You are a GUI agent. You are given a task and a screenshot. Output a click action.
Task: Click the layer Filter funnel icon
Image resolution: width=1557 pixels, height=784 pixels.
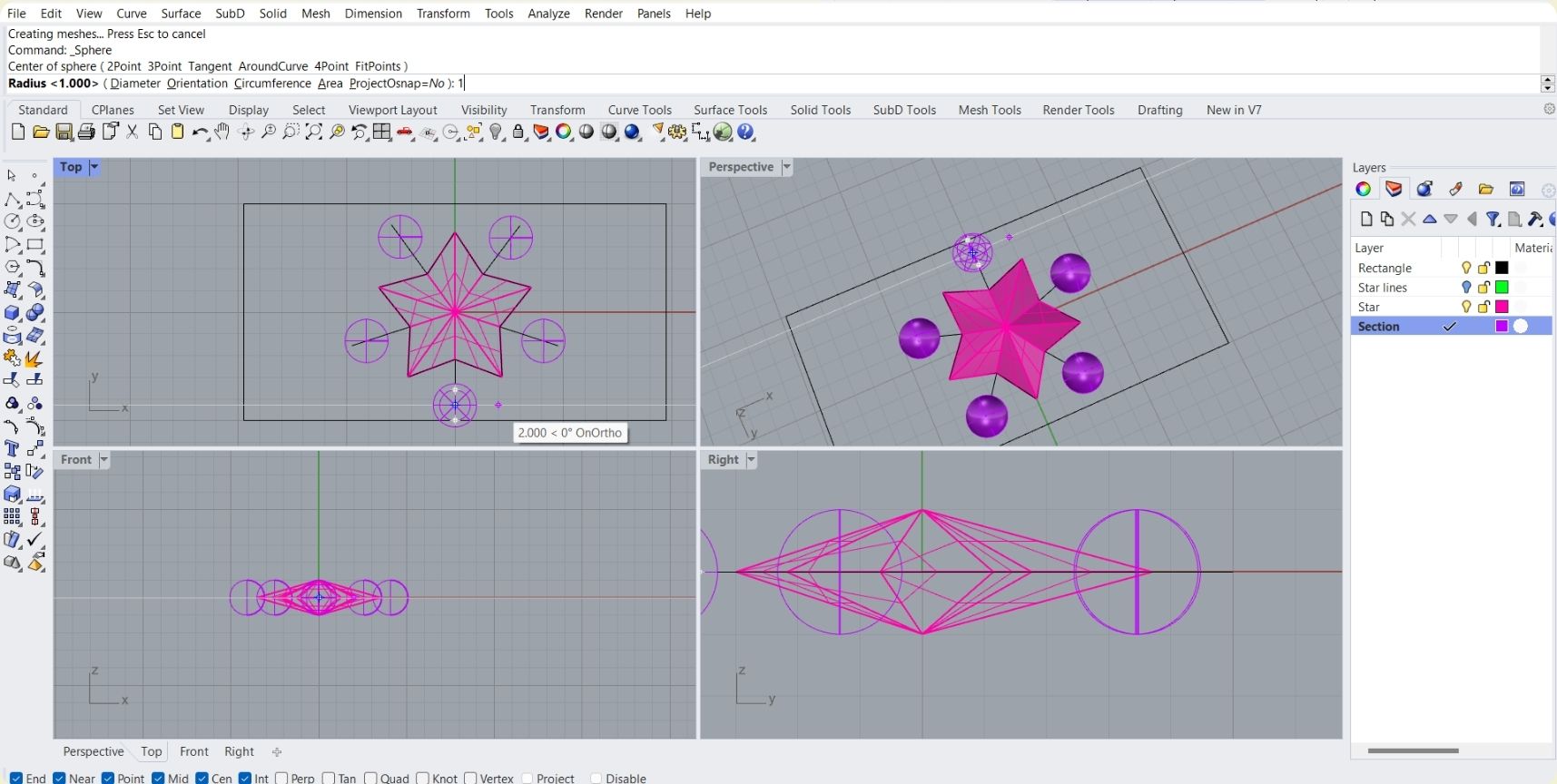(1493, 219)
